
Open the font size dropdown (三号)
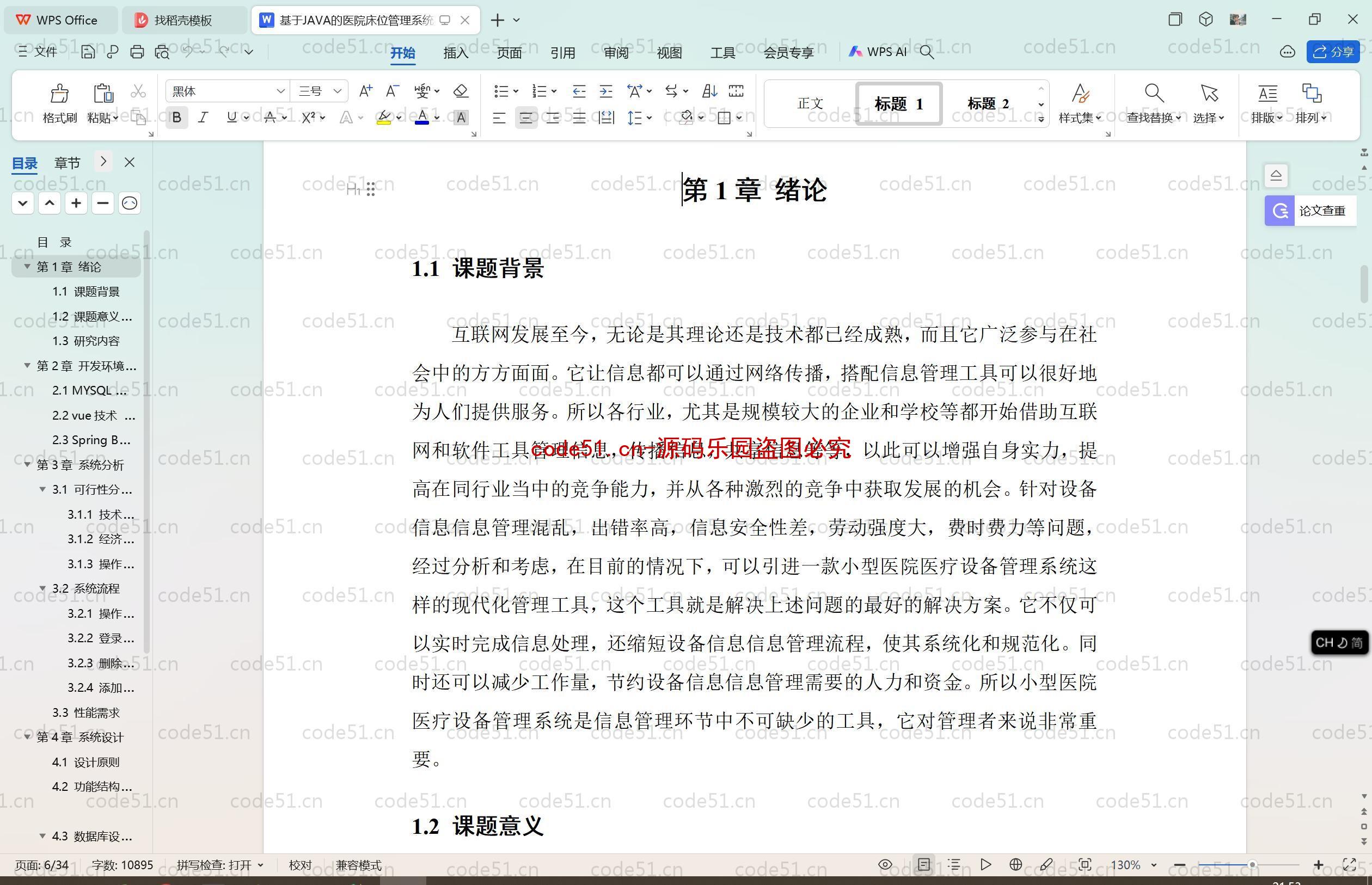tap(338, 91)
